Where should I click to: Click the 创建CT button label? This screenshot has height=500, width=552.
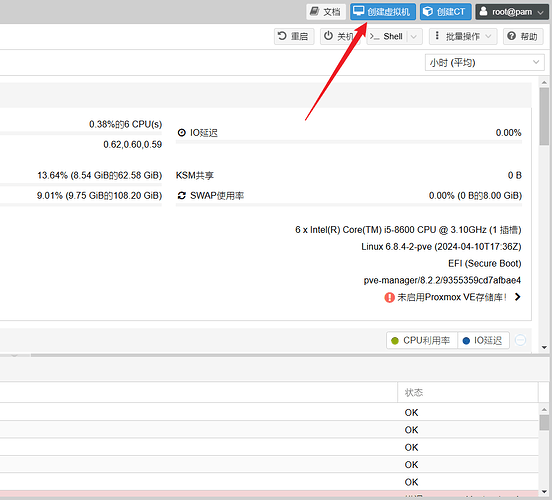(x=451, y=12)
